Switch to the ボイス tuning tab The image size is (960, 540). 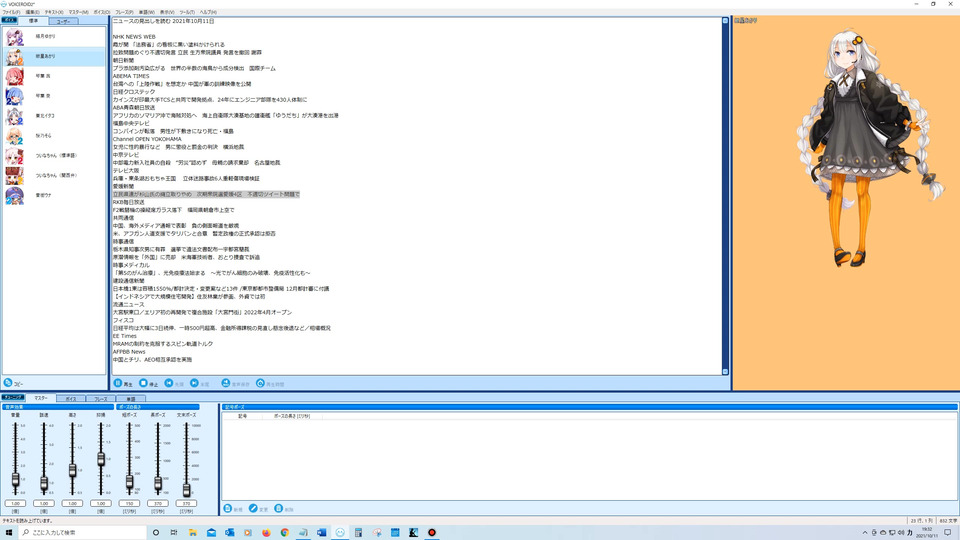click(x=71, y=399)
